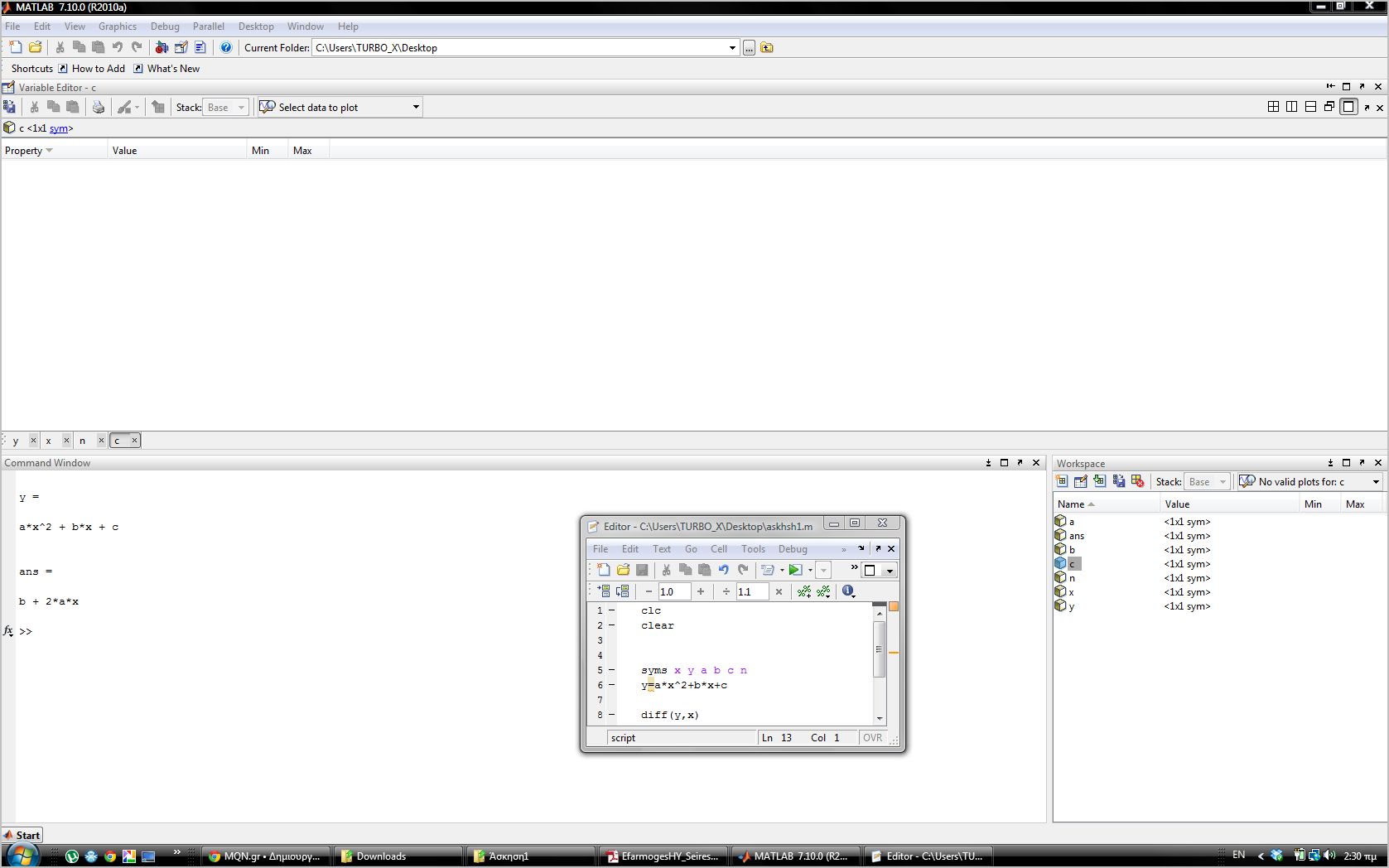Click the print icon in Variable Editor toolbar
The image size is (1389, 868).
[x=99, y=107]
